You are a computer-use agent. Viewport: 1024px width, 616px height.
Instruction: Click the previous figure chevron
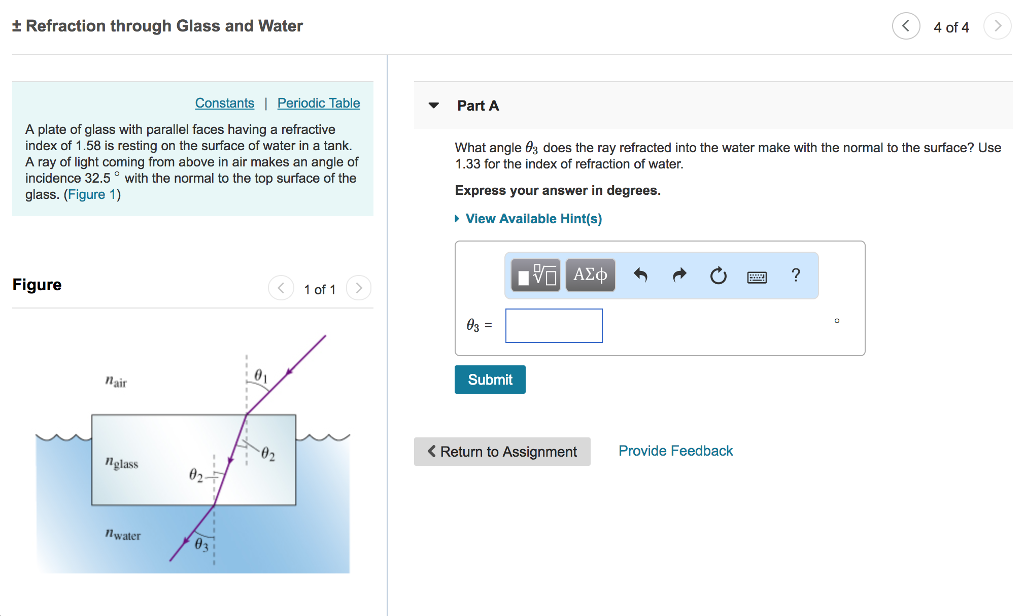click(281, 287)
